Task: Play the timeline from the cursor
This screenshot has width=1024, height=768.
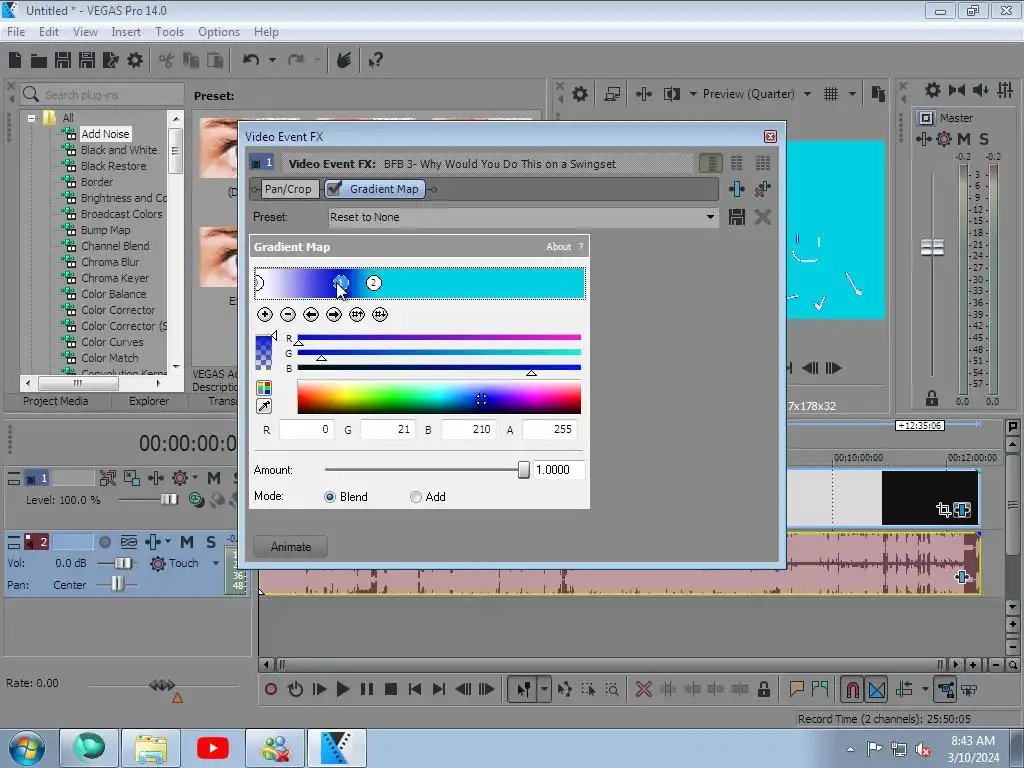Action: pyautogui.click(x=342, y=689)
